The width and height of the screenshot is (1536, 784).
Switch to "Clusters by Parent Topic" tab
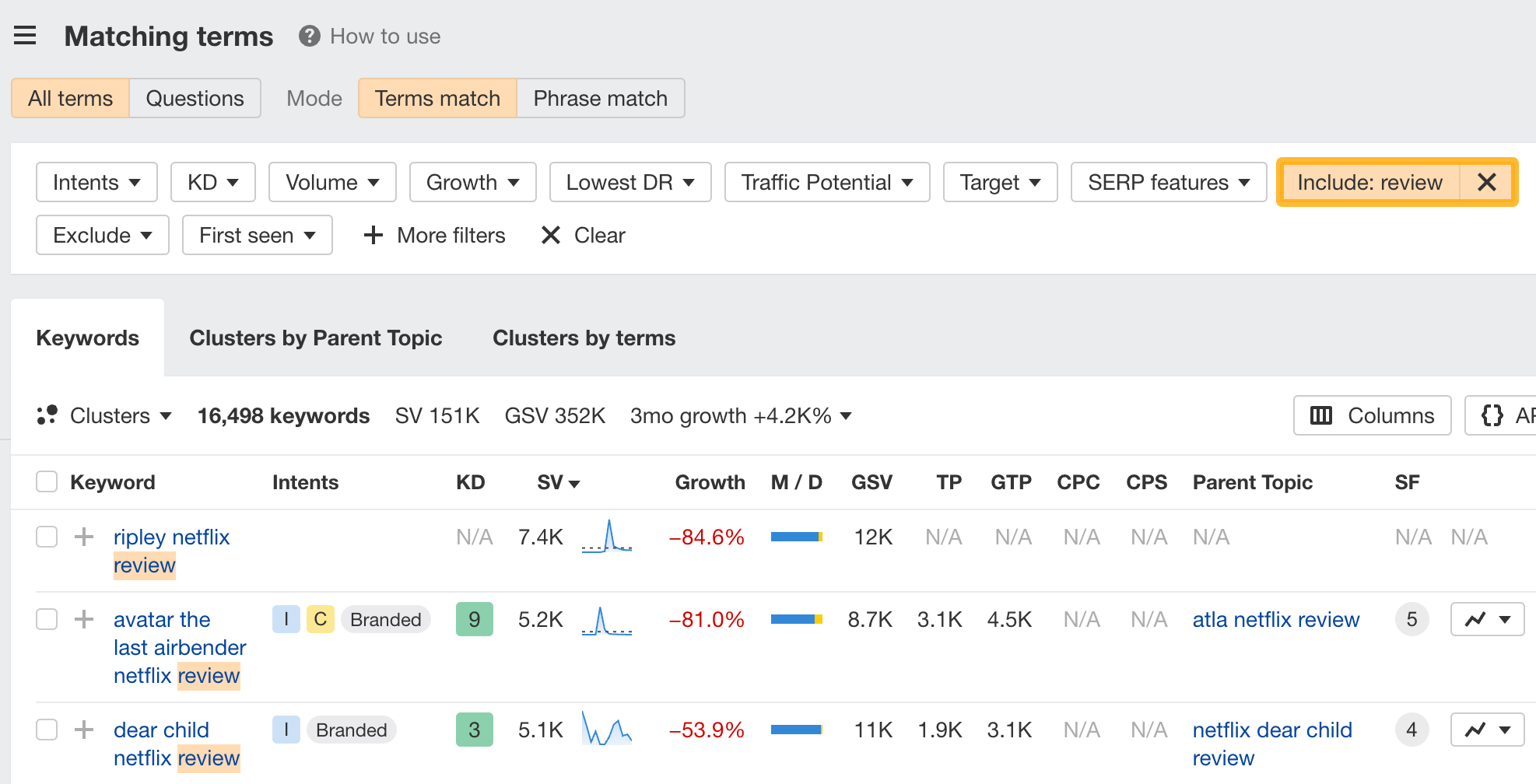tap(316, 338)
